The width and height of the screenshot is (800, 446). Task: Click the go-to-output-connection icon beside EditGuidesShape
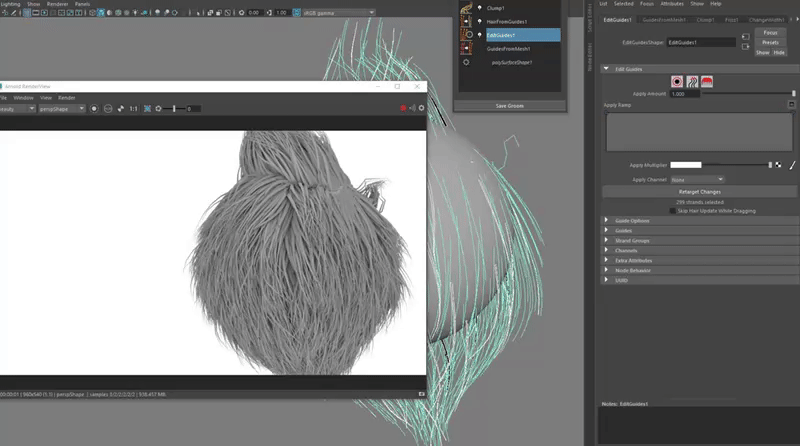(x=745, y=46)
